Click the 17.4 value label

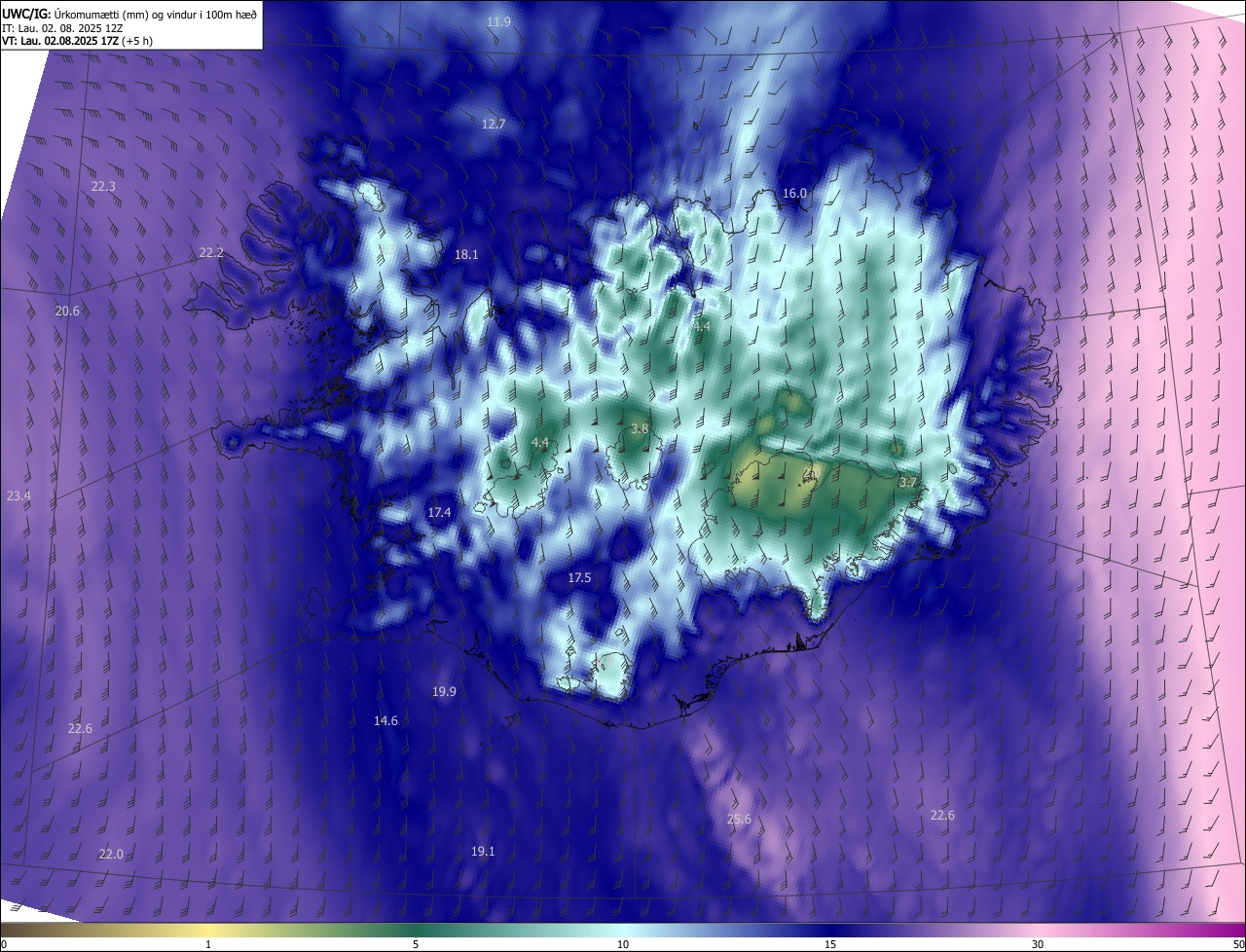coord(439,512)
